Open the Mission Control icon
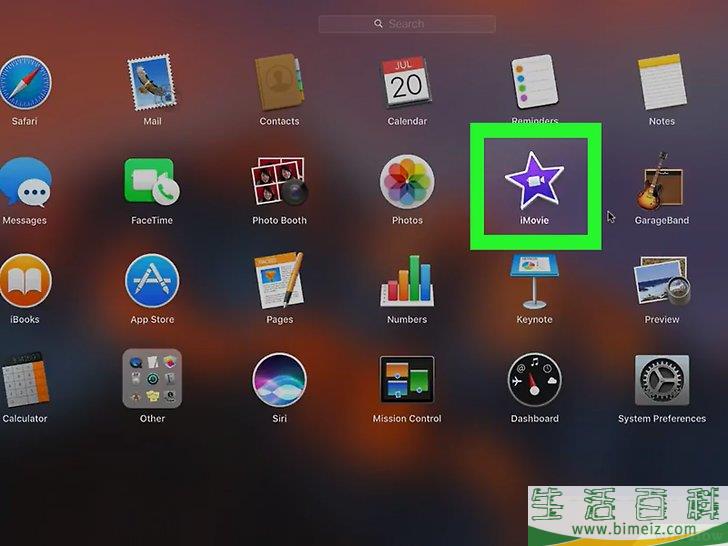This screenshot has height=546, width=728. click(x=407, y=379)
